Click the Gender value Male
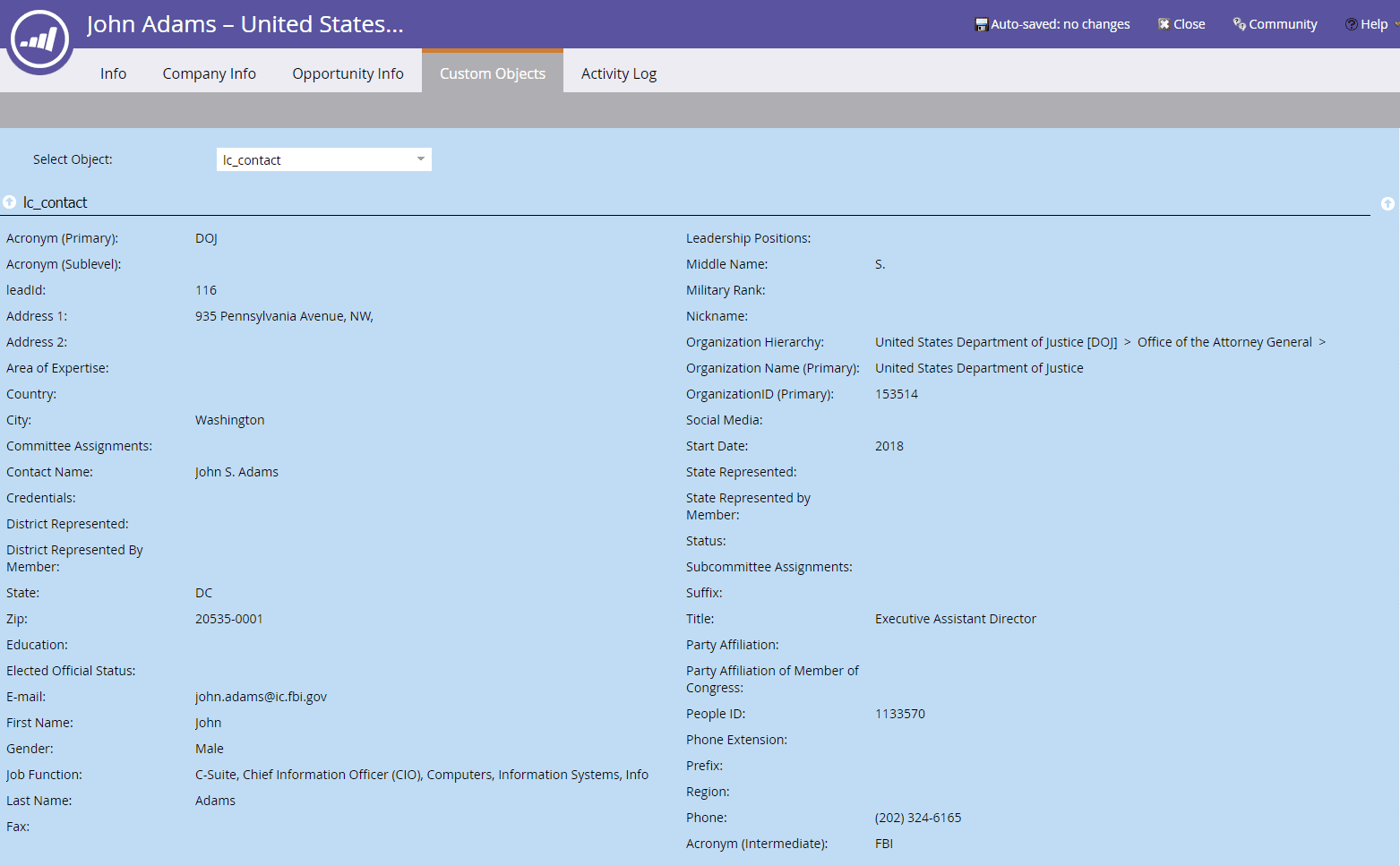This screenshot has width=1400, height=866. tap(210, 749)
